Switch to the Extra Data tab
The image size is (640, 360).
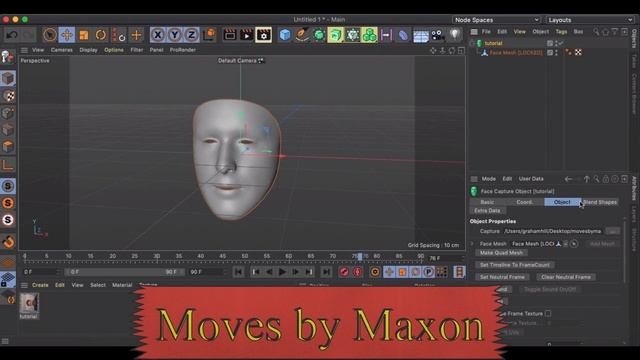487,211
